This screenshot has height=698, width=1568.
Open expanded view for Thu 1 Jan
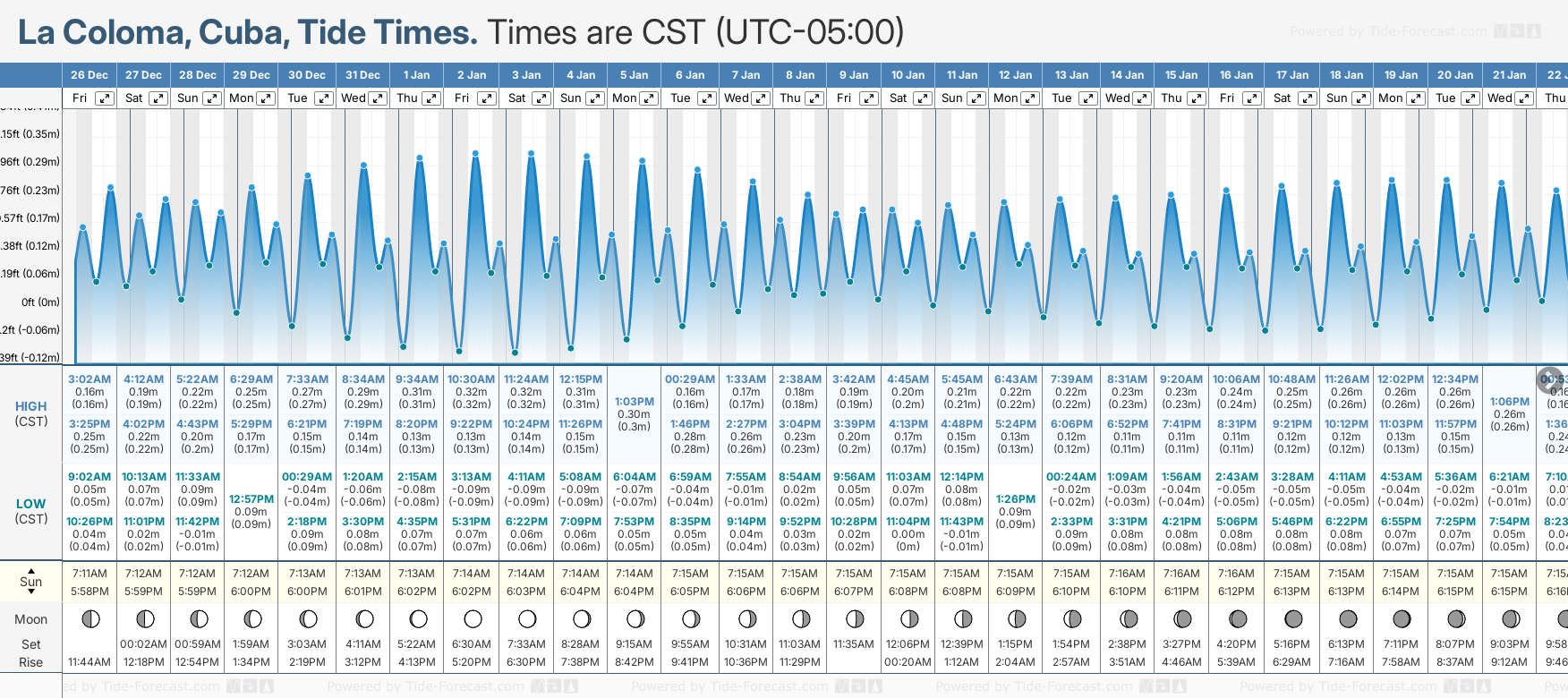point(430,98)
